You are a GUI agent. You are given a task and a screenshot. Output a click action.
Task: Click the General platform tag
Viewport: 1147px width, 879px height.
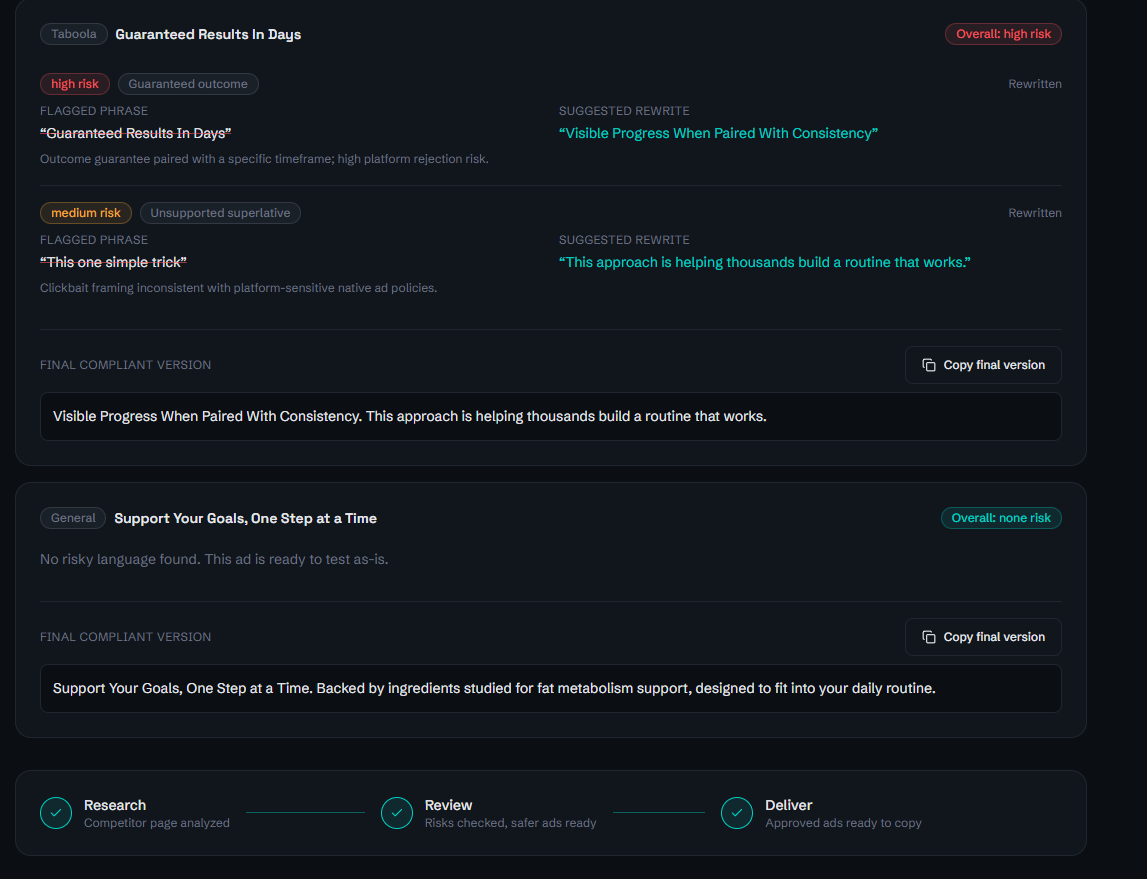(73, 518)
